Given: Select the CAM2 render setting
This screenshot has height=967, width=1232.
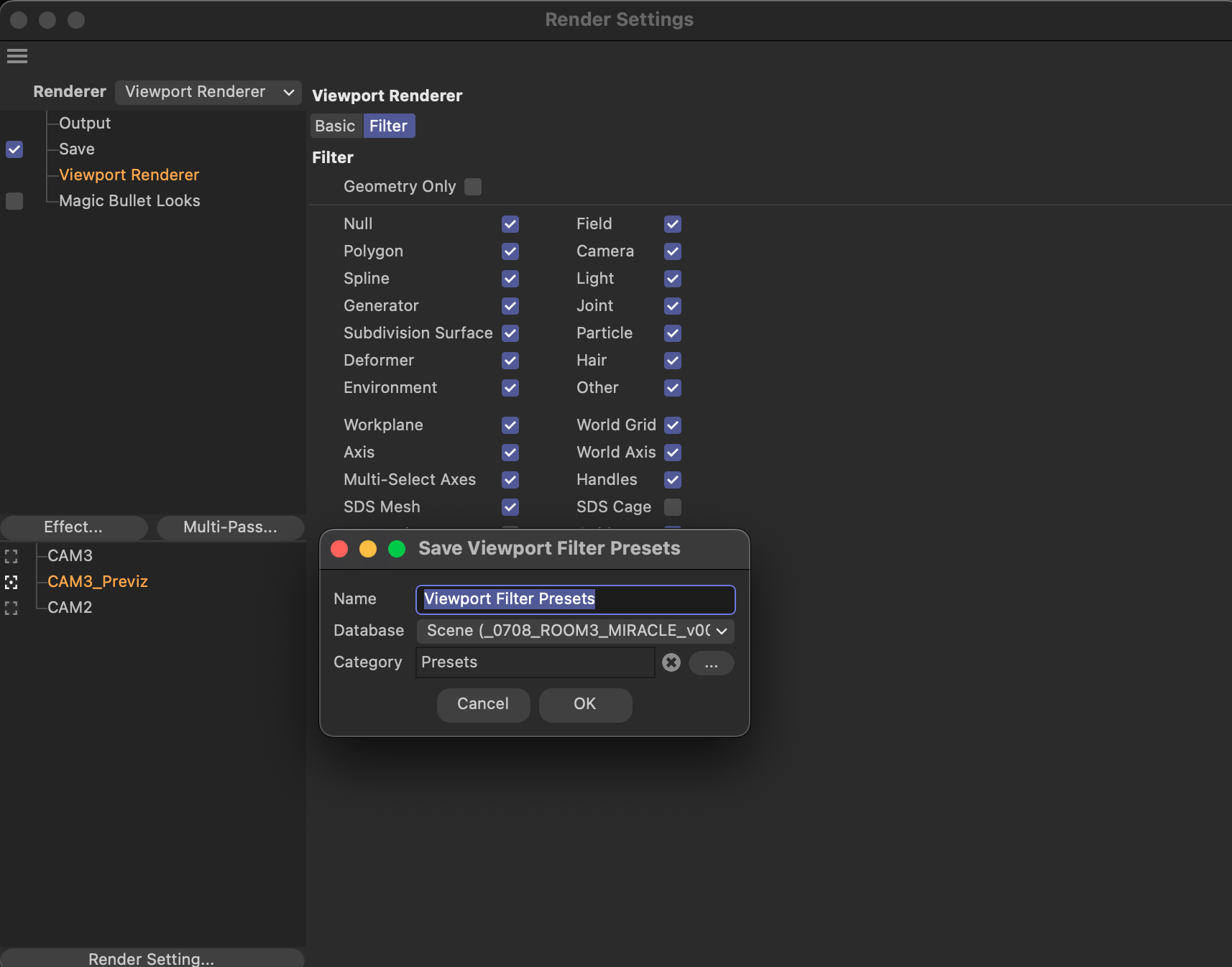Looking at the screenshot, I should tap(70, 608).
